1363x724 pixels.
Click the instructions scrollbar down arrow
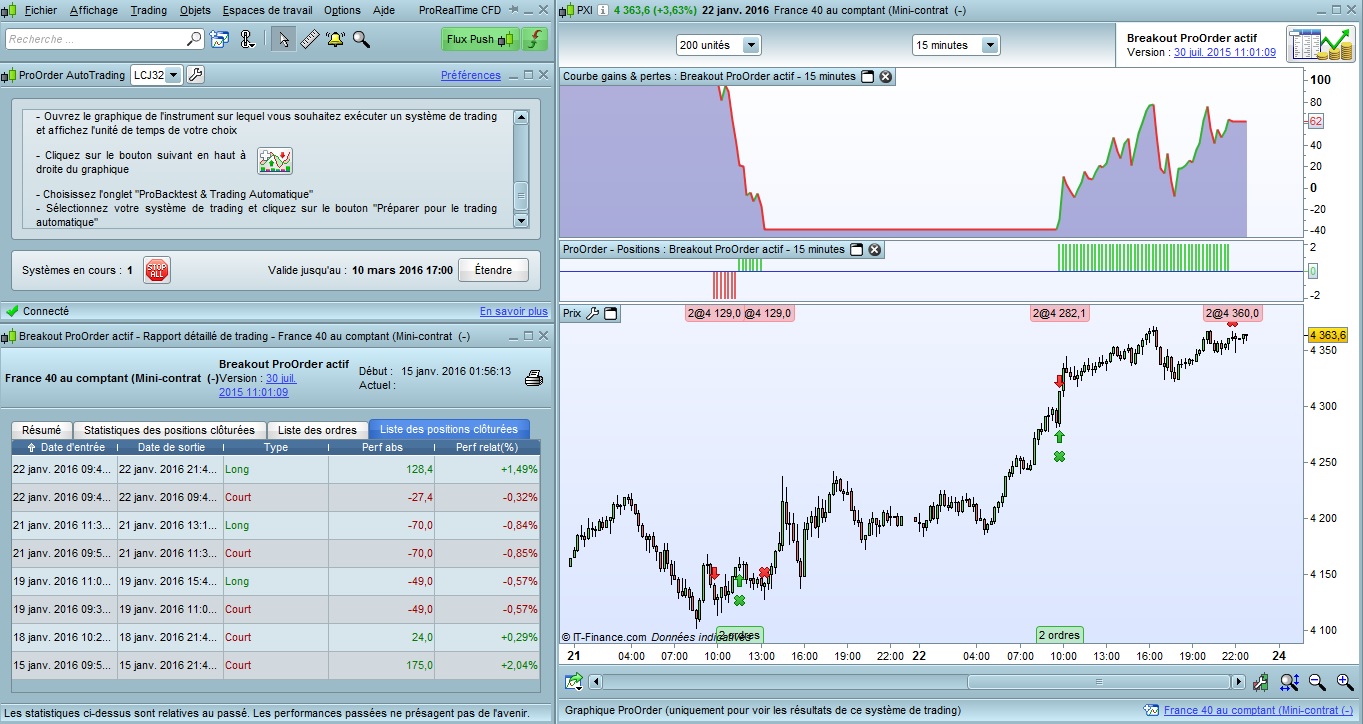tap(520, 219)
